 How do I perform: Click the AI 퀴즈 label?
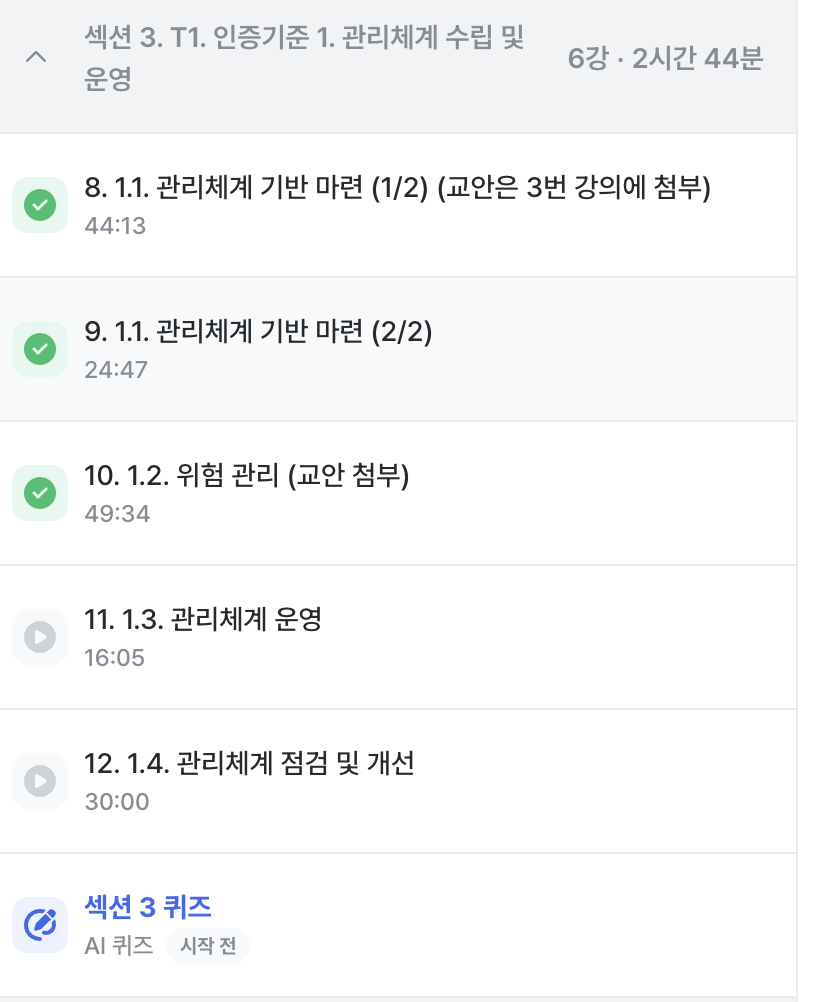(x=119, y=946)
